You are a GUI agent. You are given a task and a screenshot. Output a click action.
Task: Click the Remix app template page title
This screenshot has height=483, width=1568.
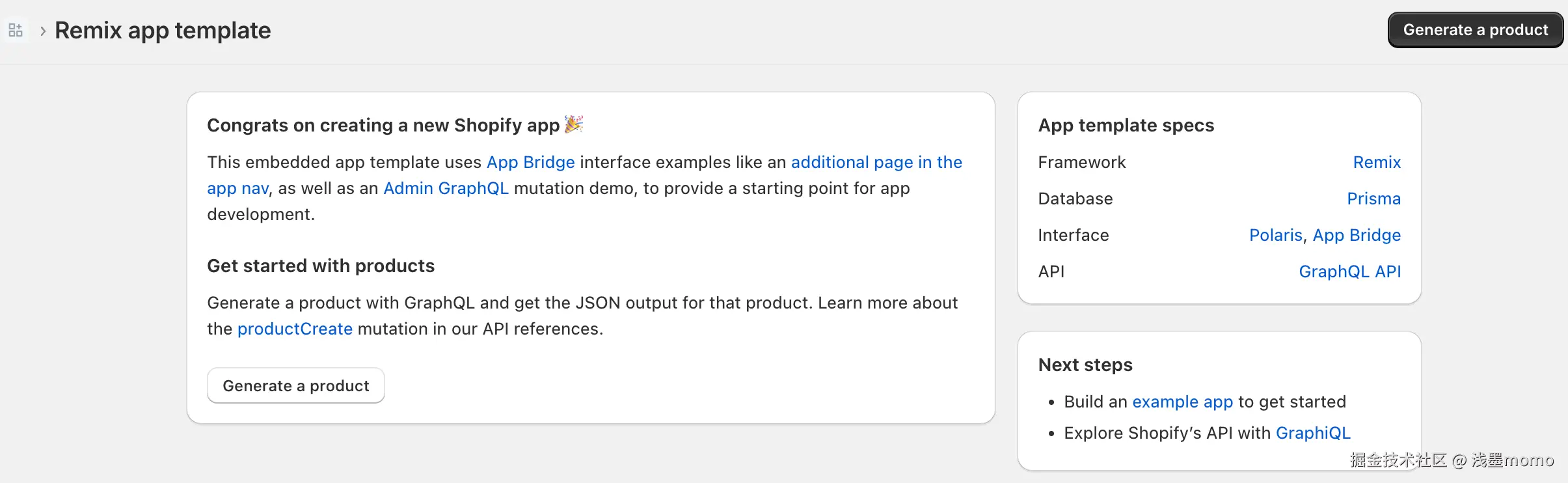pyautogui.click(x=163, y=31)
